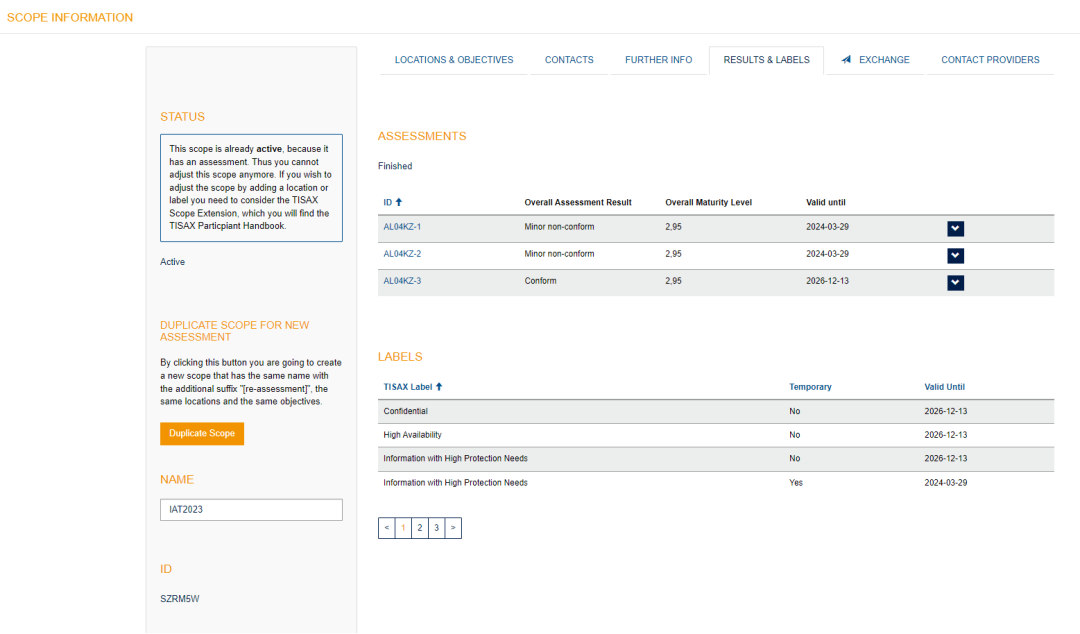Select the Results & Labels tab

click(x=766, y=60)
